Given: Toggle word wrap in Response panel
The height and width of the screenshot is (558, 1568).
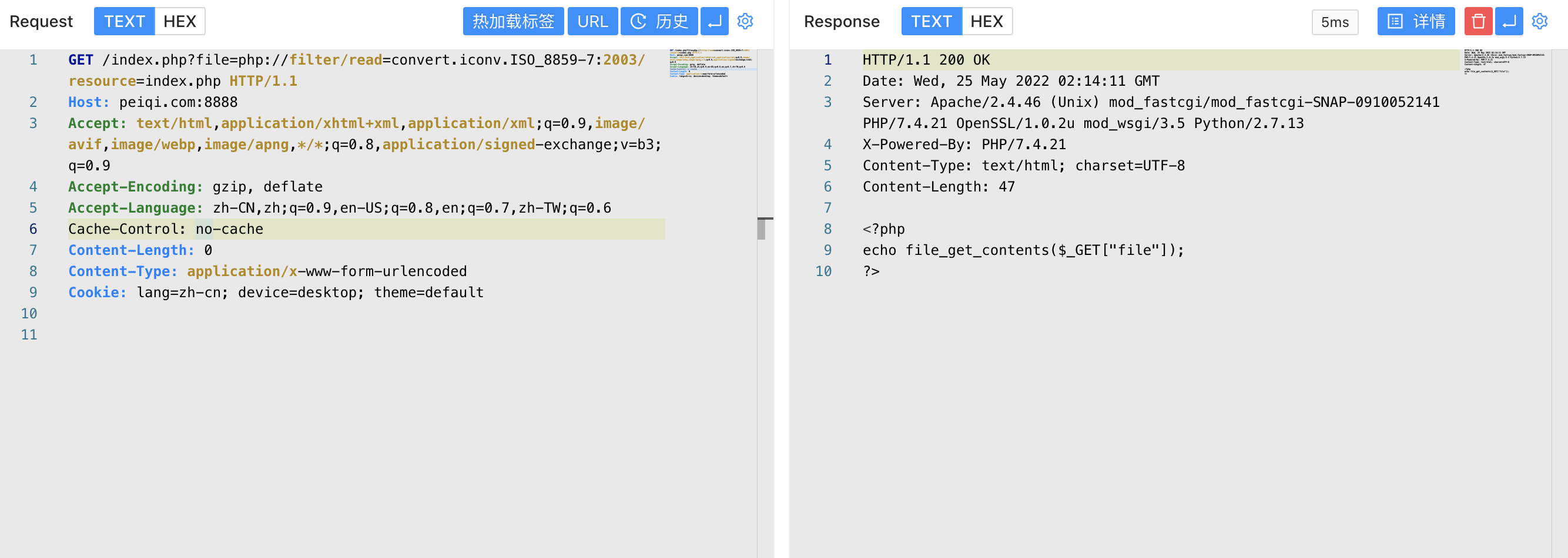Looking at the screenshot, I should pyautogui.click(x=1509, y=21).
